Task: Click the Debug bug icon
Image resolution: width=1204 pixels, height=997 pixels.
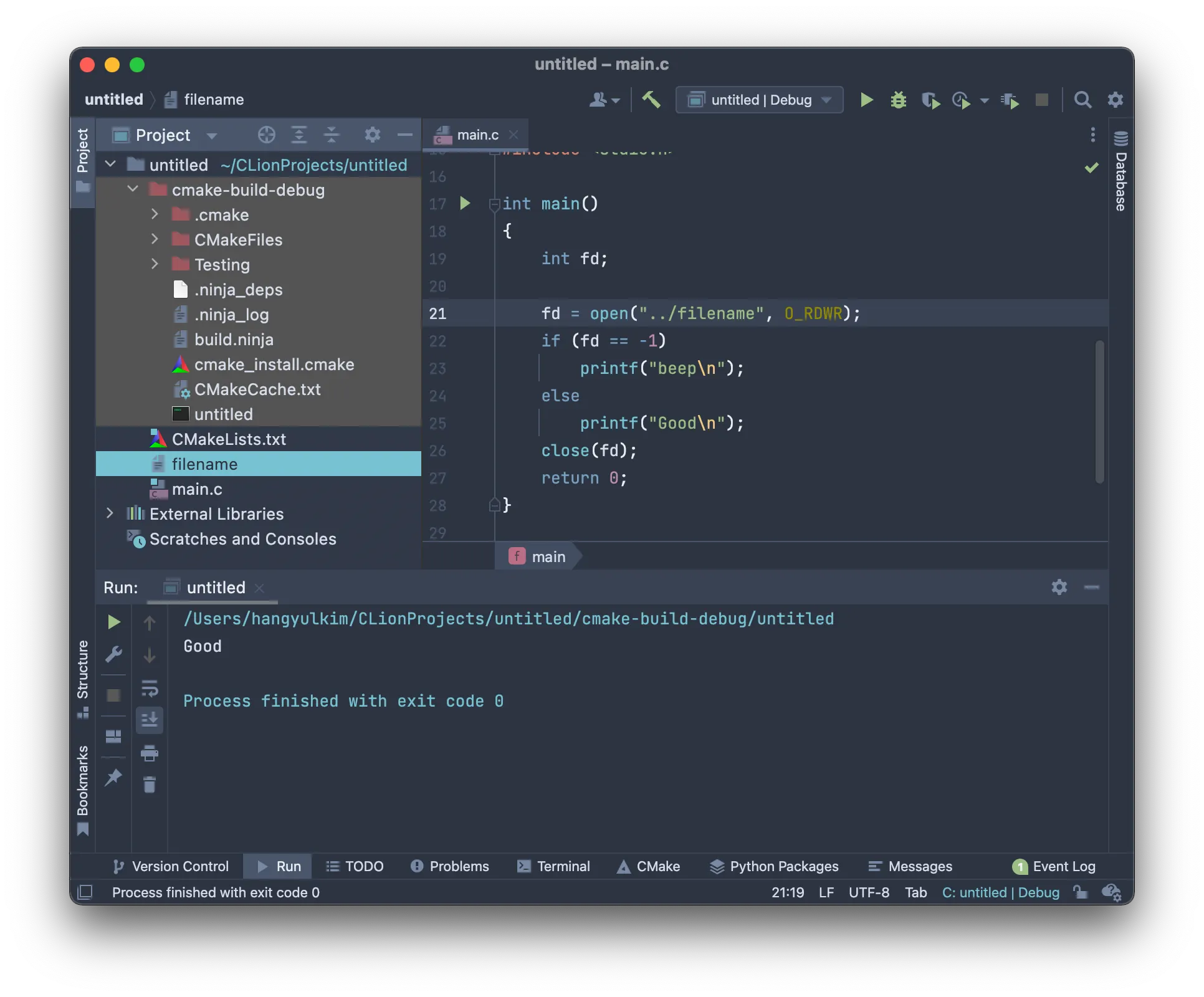Action: [x=898, y=100]
